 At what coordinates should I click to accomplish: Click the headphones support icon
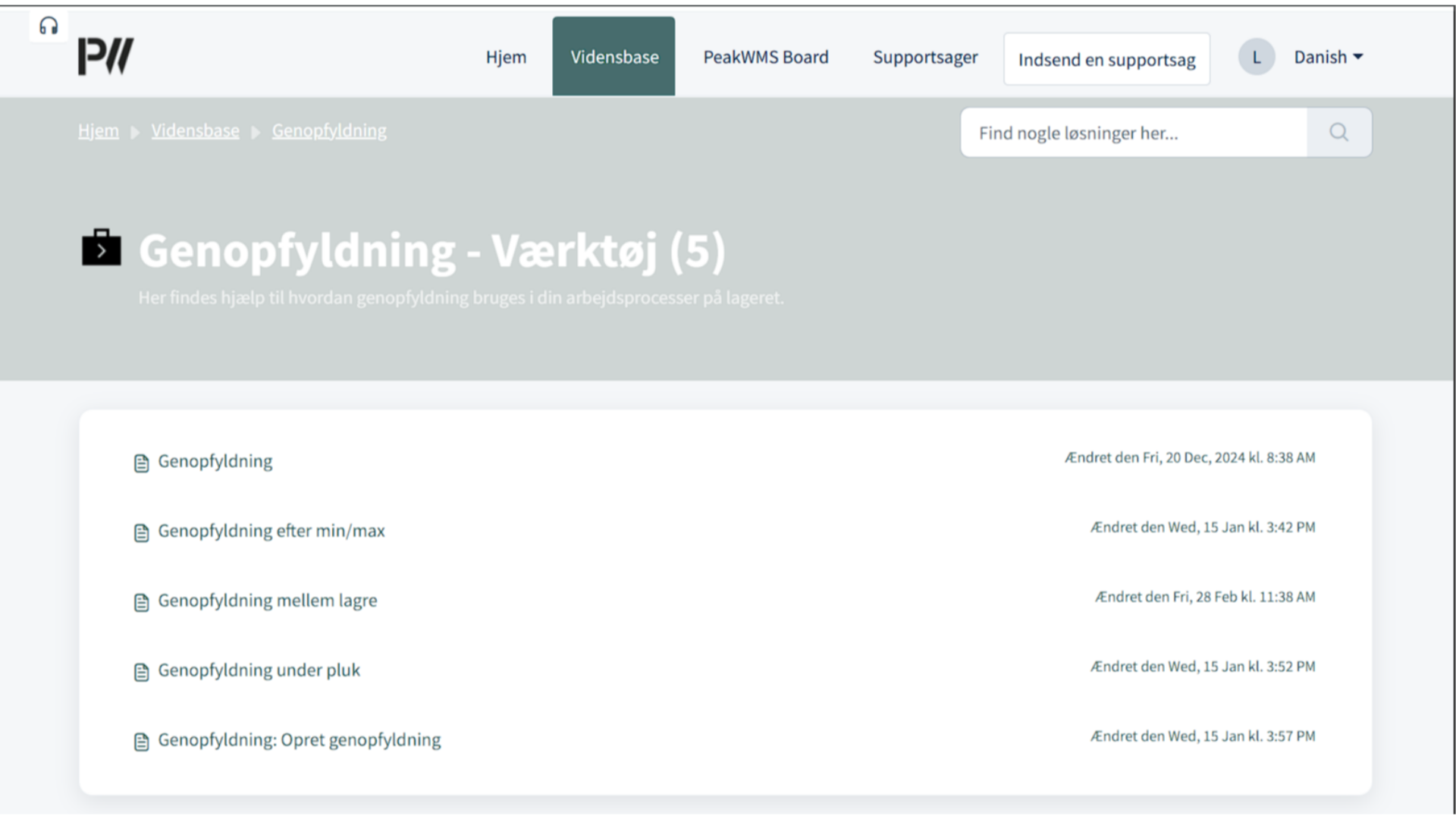coord(49,27)
